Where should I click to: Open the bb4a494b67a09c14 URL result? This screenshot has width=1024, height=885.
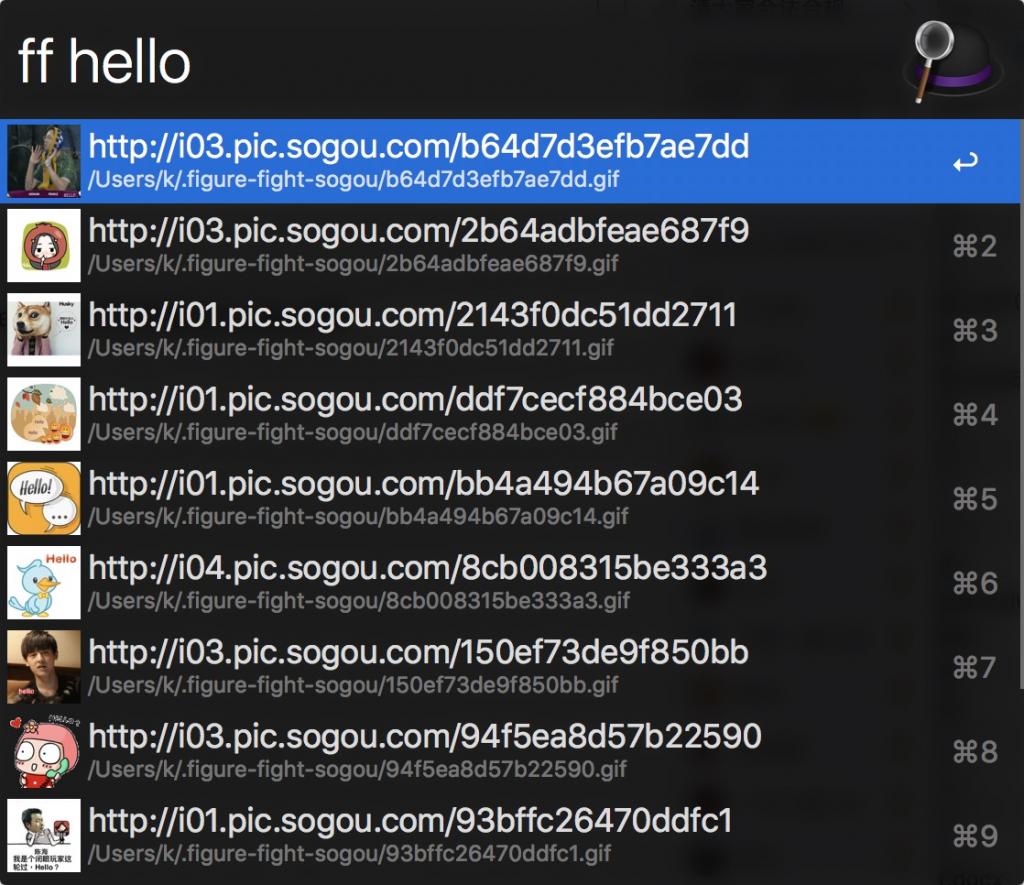423,484
